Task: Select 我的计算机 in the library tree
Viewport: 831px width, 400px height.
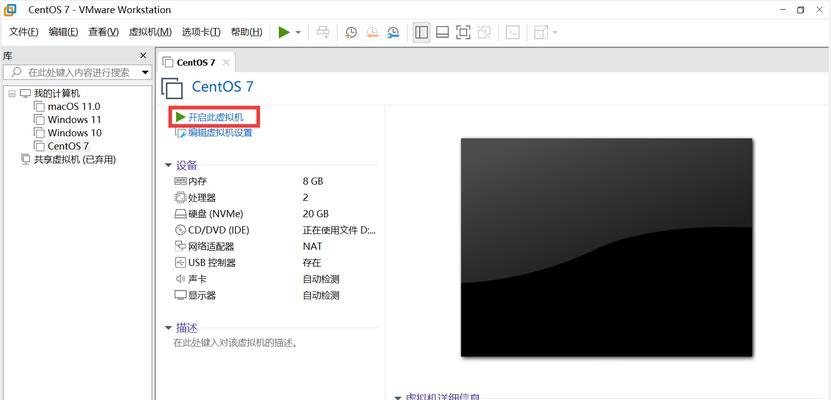Action: [x=56, y=93]
